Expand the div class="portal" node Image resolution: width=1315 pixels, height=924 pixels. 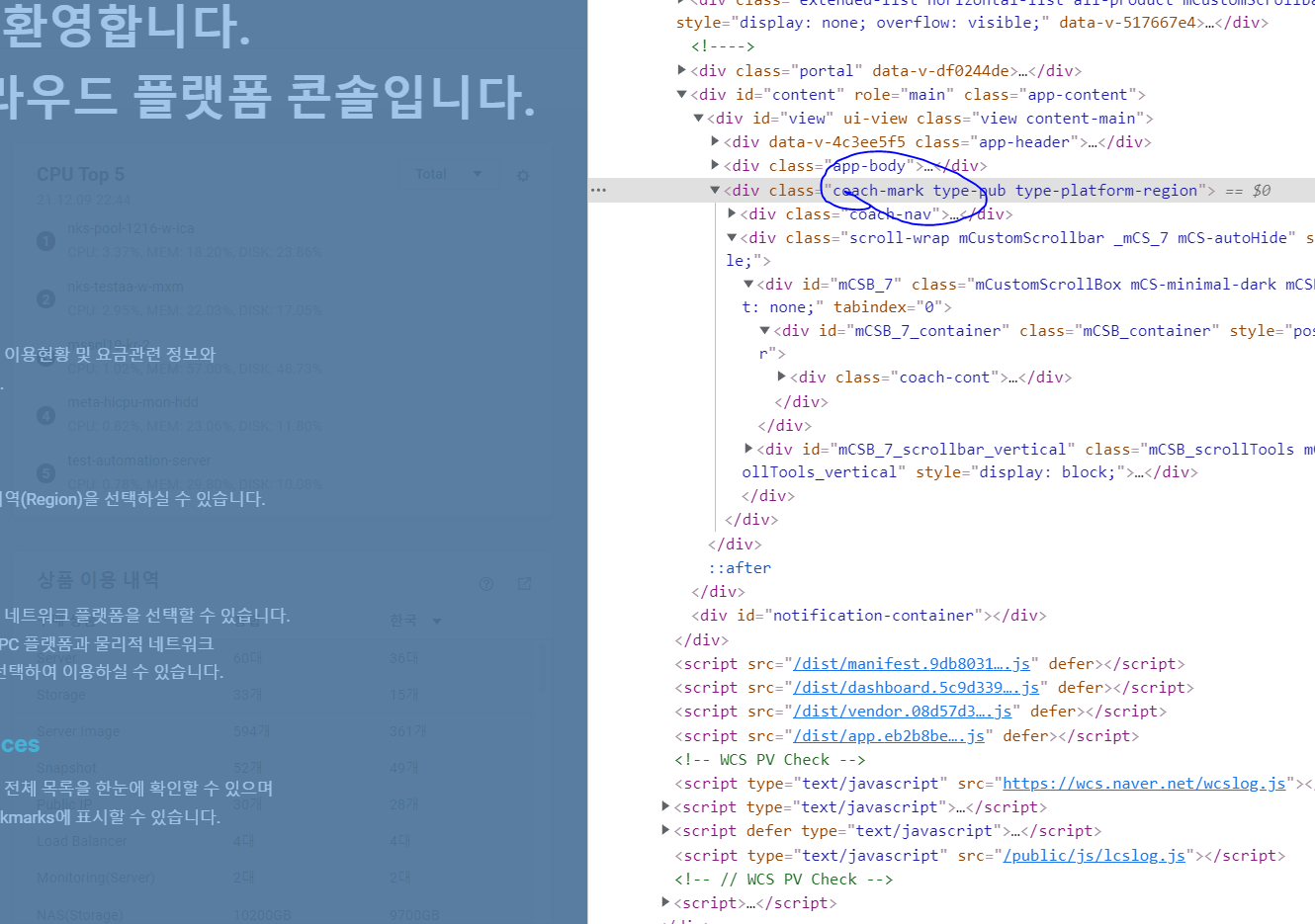pyautogui.click(x=682, y=70)
